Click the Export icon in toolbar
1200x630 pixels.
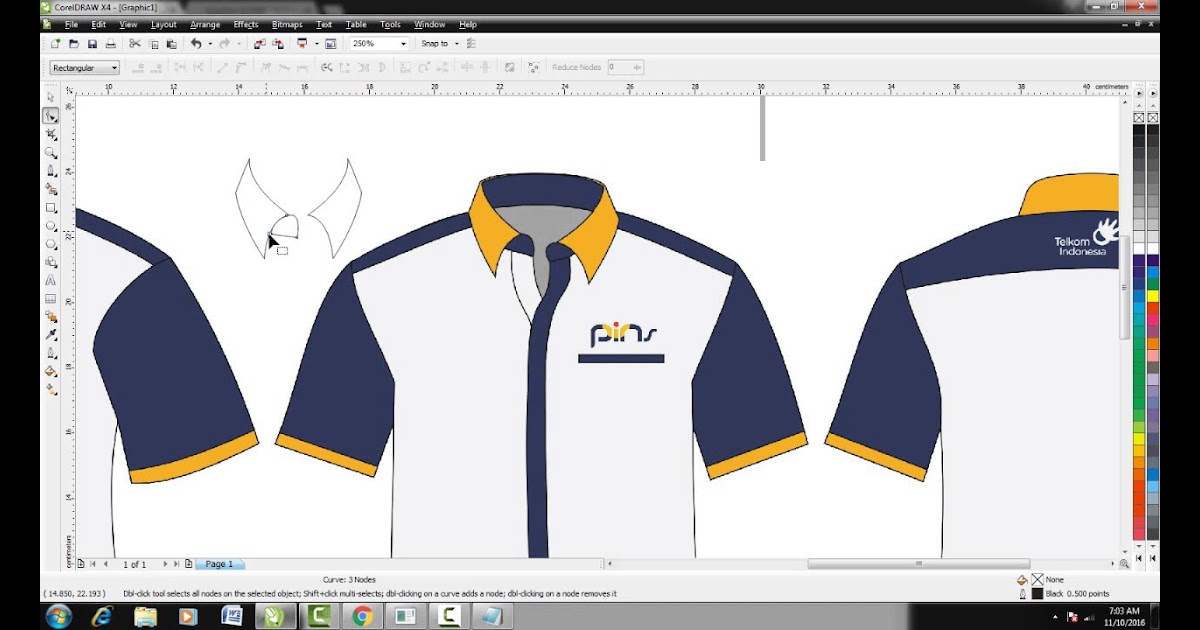(276, 44)
